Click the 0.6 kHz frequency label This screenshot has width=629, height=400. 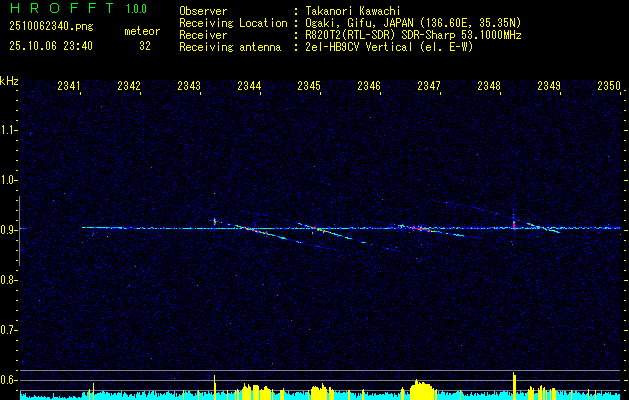8,380
